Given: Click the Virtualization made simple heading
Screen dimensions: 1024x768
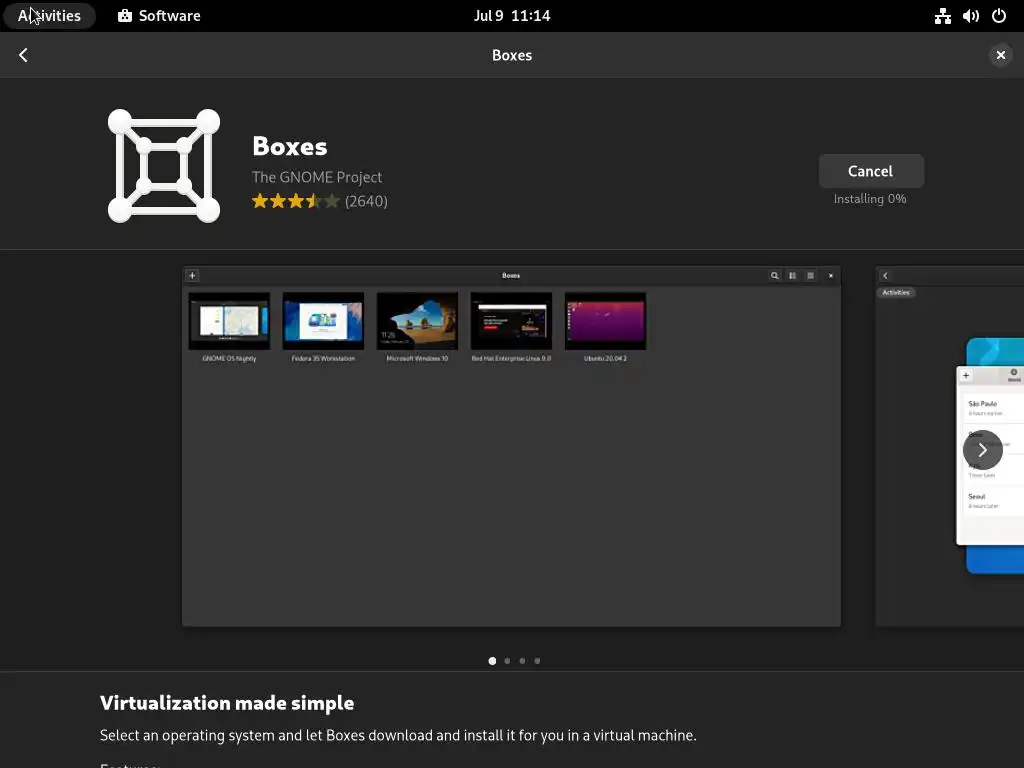Looking at the screenshot, I should [227, 703].
